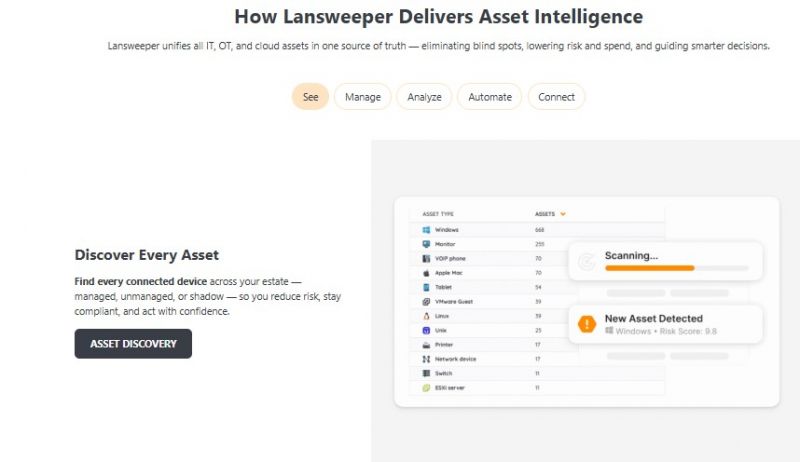Screen dimensions: 800x462
Task: Select the 'ESXi server' row label
Action: click(x=449, y=388)
